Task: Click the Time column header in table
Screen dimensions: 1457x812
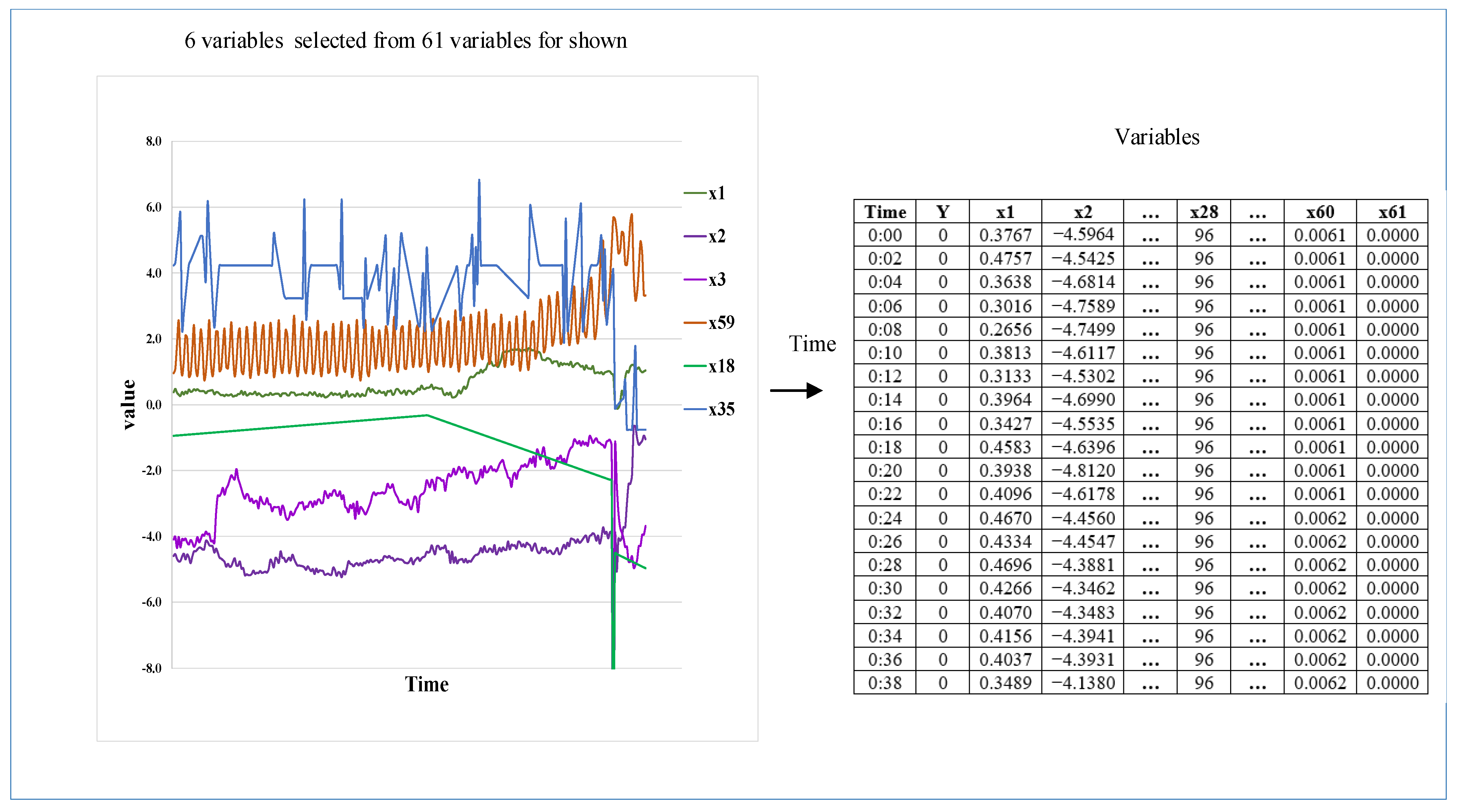Action: pos(885,212)
